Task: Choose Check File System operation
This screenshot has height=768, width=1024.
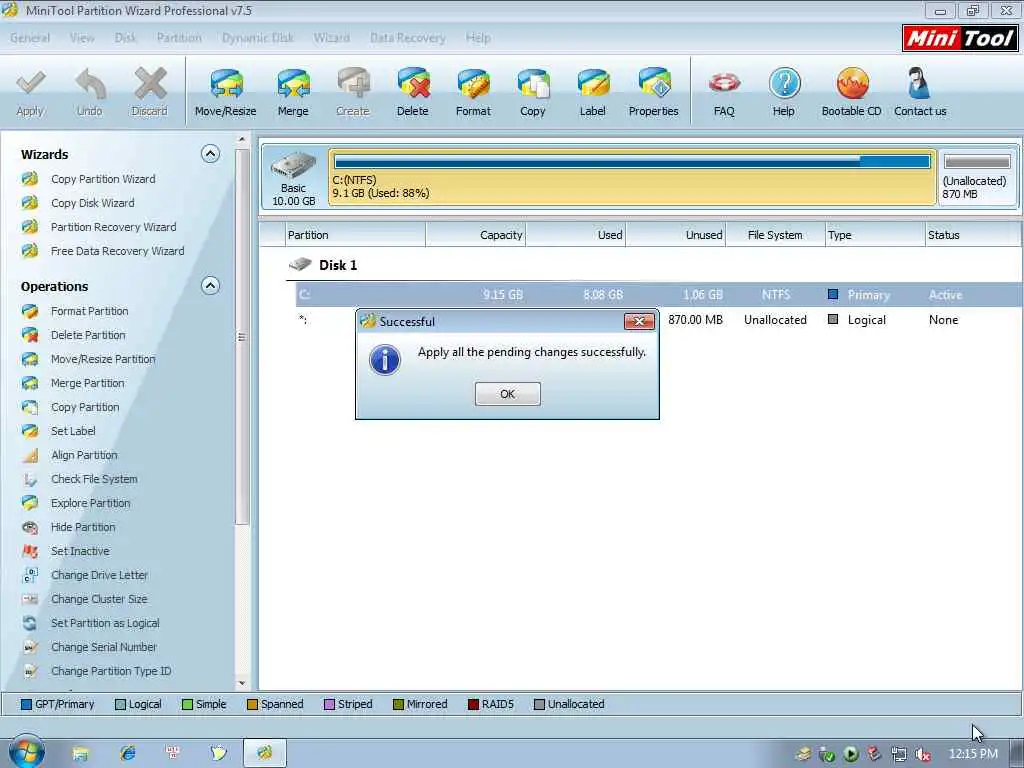Action: click(x=94, y=479)
